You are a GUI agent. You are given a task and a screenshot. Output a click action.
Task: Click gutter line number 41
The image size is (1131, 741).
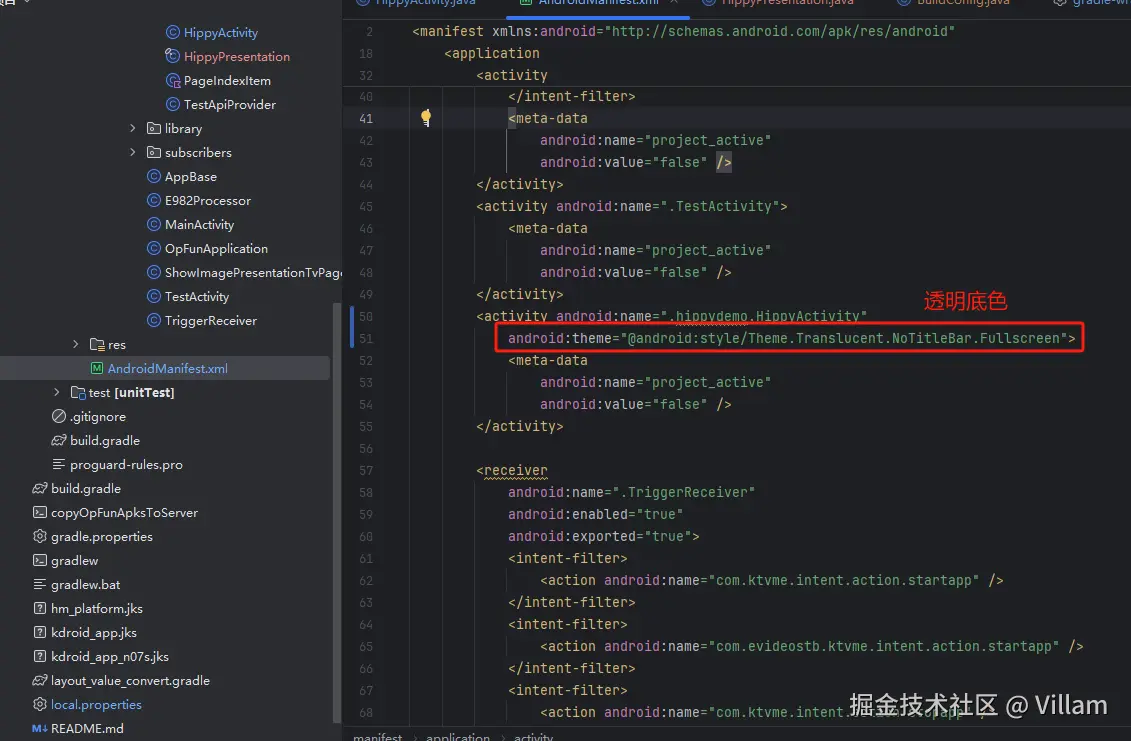click(366, 118)
